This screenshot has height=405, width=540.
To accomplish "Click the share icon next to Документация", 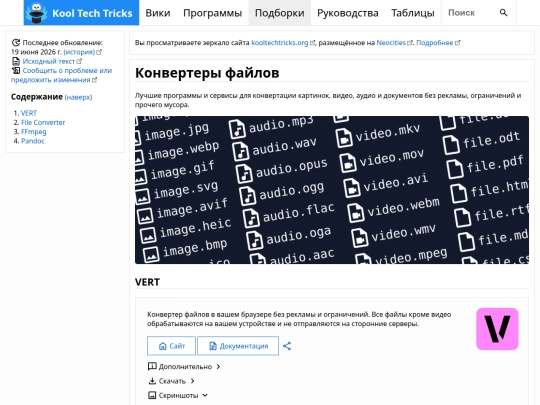I will point(287,346).
